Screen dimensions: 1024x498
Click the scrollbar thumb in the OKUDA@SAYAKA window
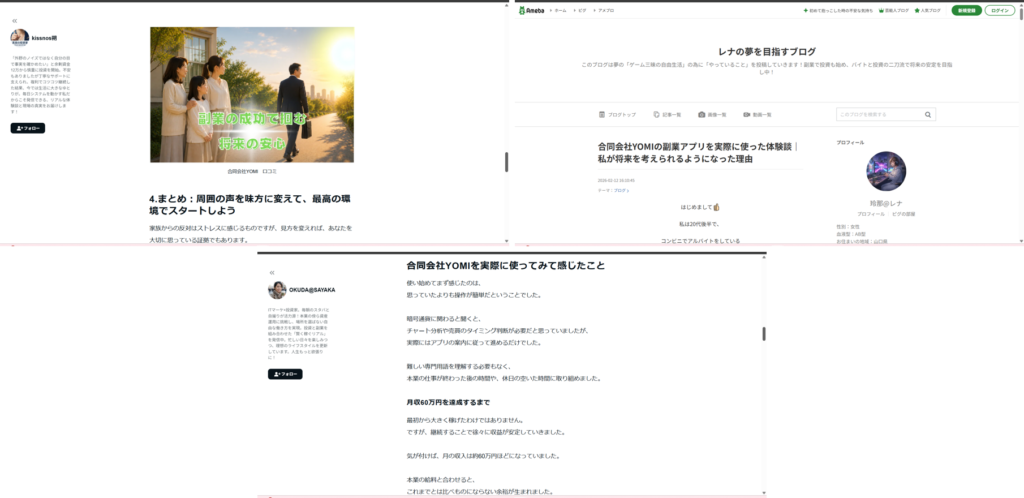point(764,334)
